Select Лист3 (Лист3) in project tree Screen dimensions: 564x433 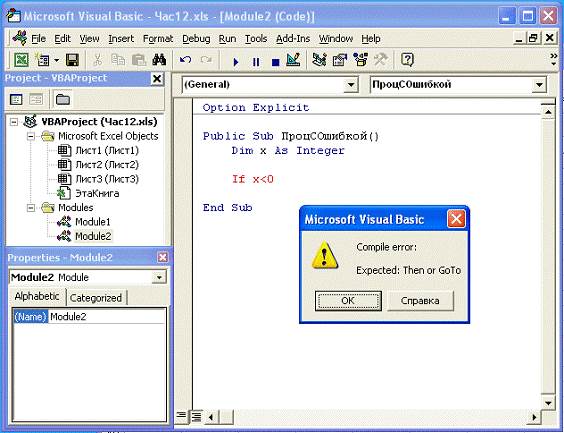coord(107,179)
